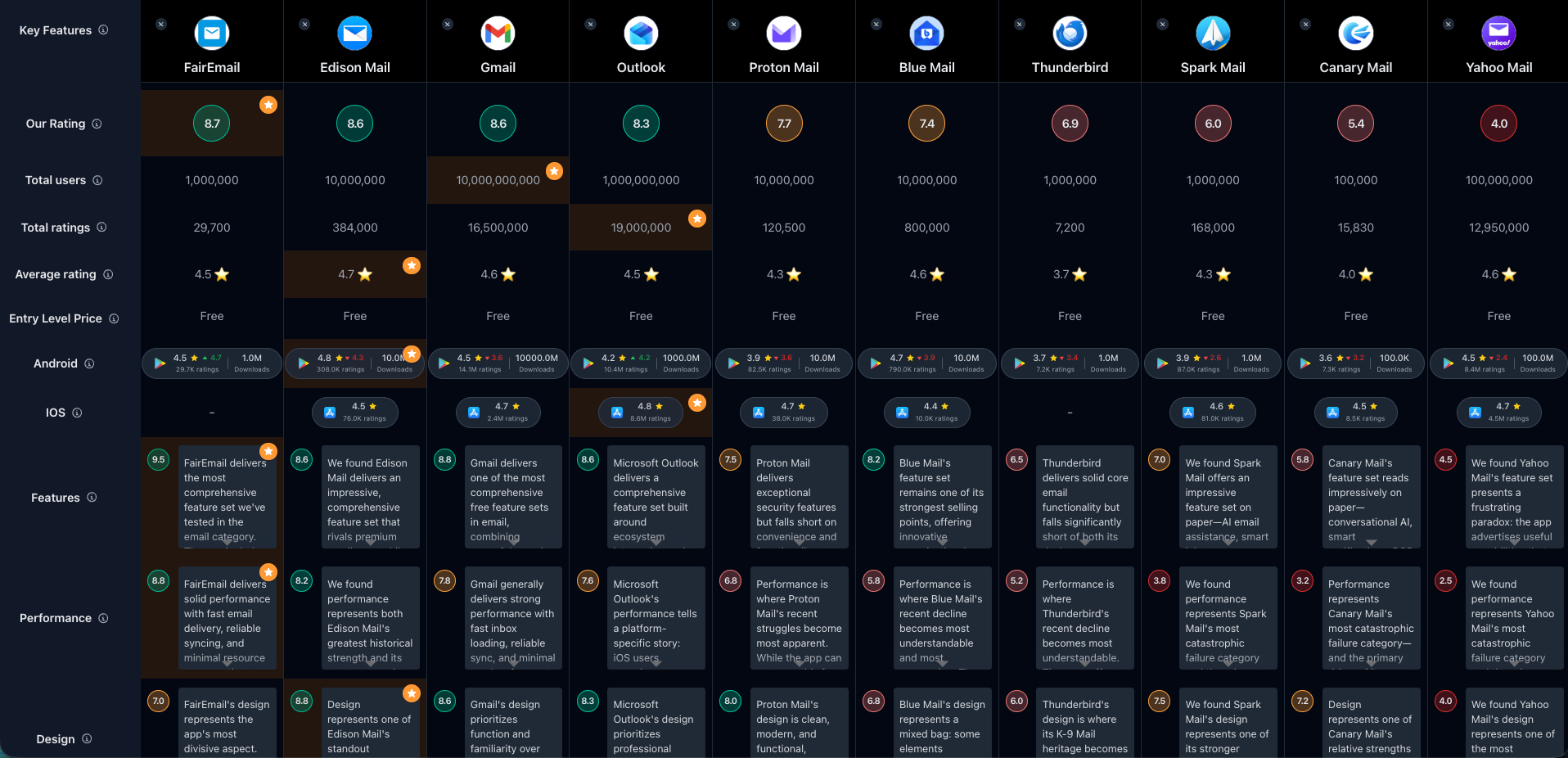1568x758 pixels.
Task: Open the purple Yahoo Mail logo
Action: 1498,34
